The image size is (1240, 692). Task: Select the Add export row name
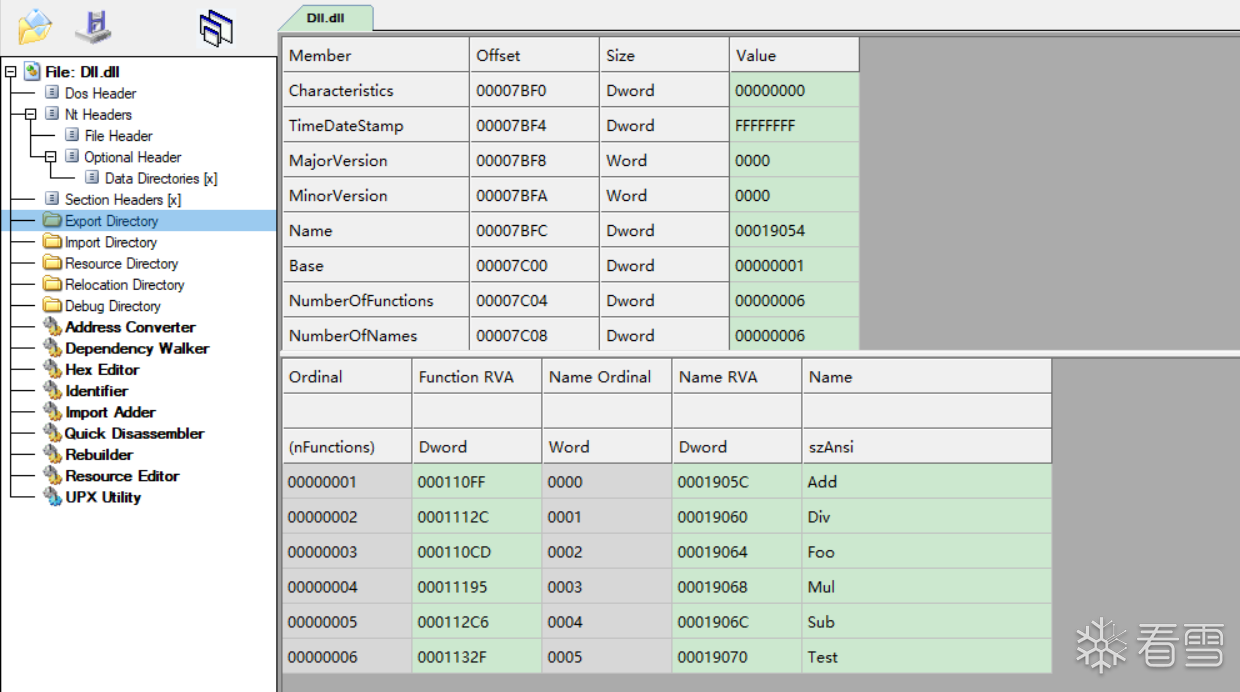(926, 481)
